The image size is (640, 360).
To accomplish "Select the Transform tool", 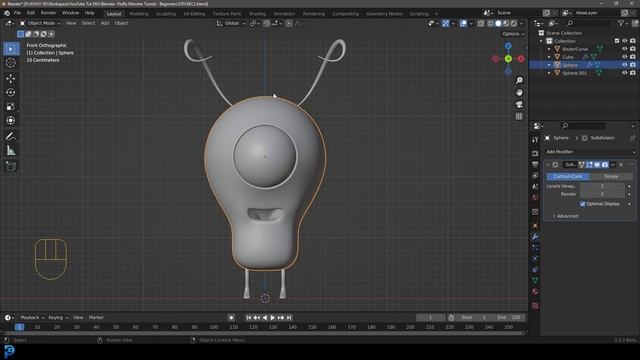I will coord(11,120).
